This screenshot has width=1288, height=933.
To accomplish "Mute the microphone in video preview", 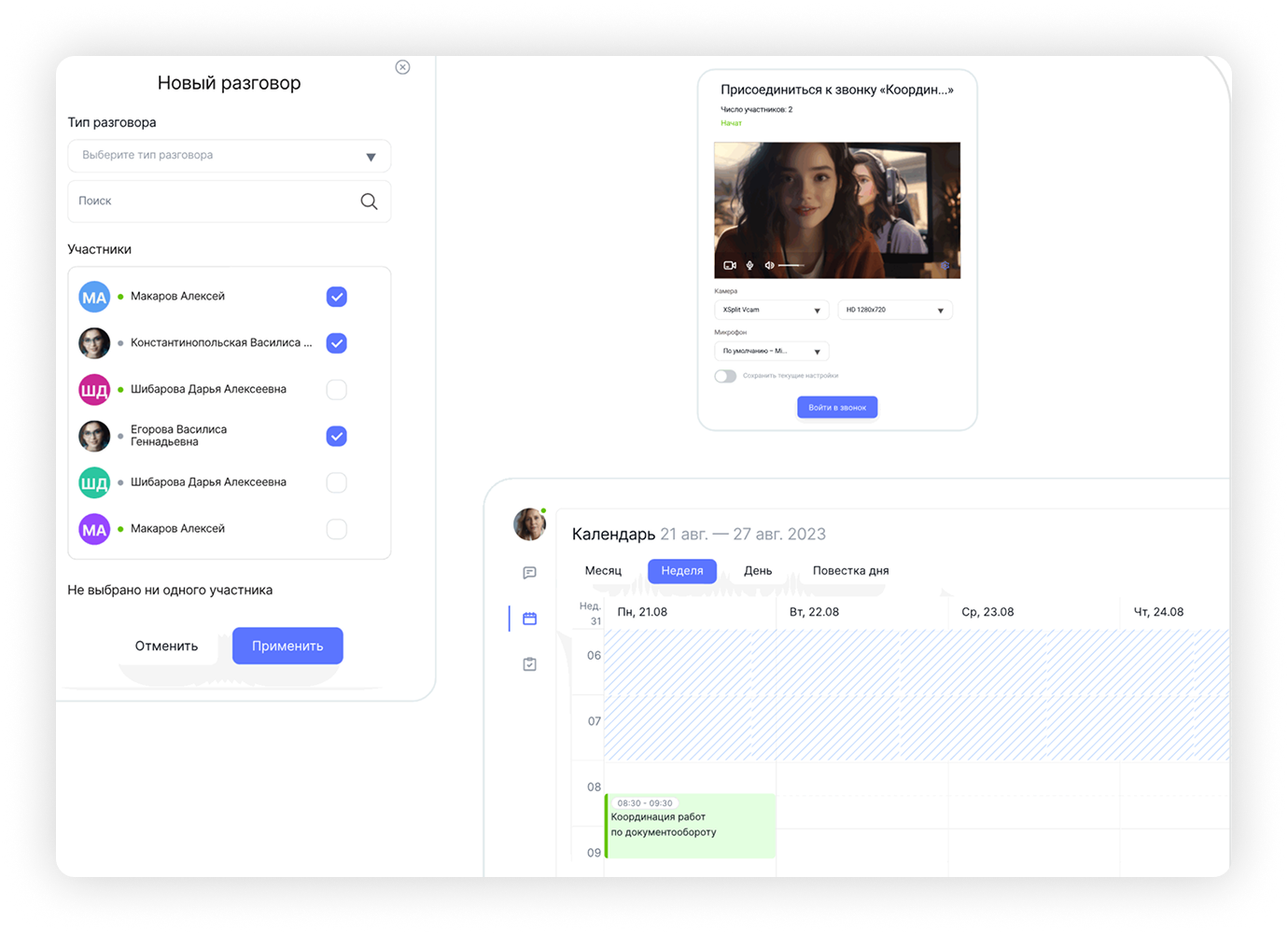I will [749, 266].
